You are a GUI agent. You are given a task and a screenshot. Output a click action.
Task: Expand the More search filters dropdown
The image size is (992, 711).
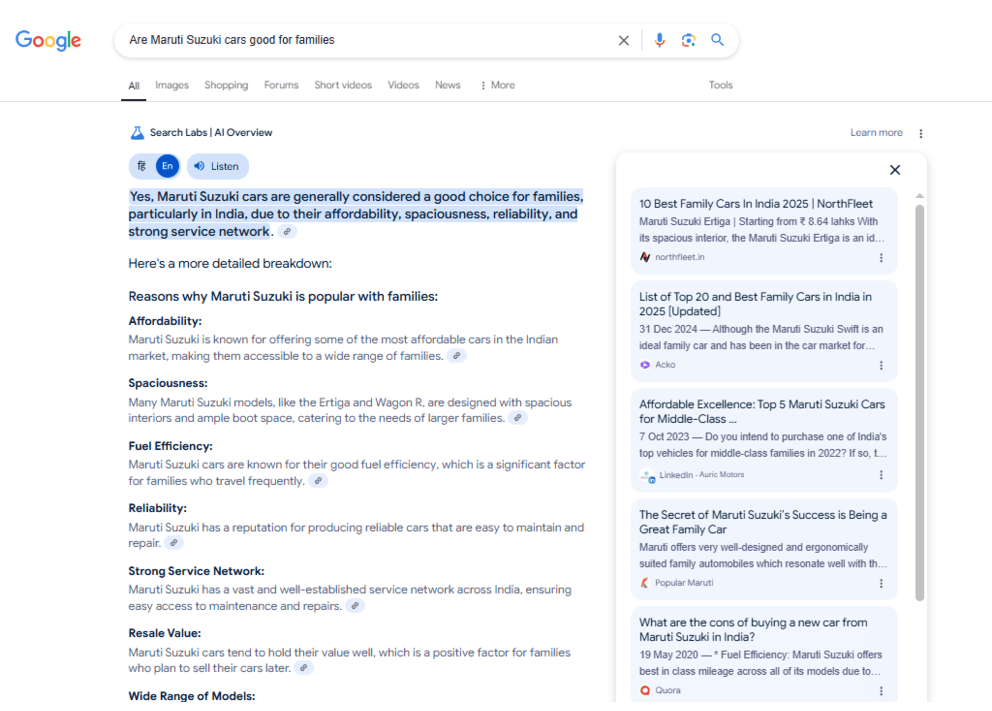497,85
